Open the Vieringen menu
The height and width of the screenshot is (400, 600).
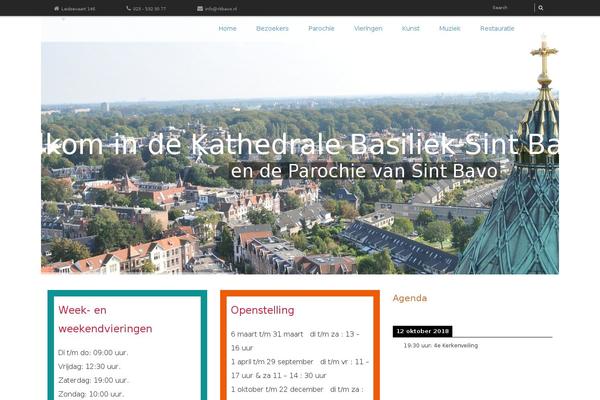(368, 28)
